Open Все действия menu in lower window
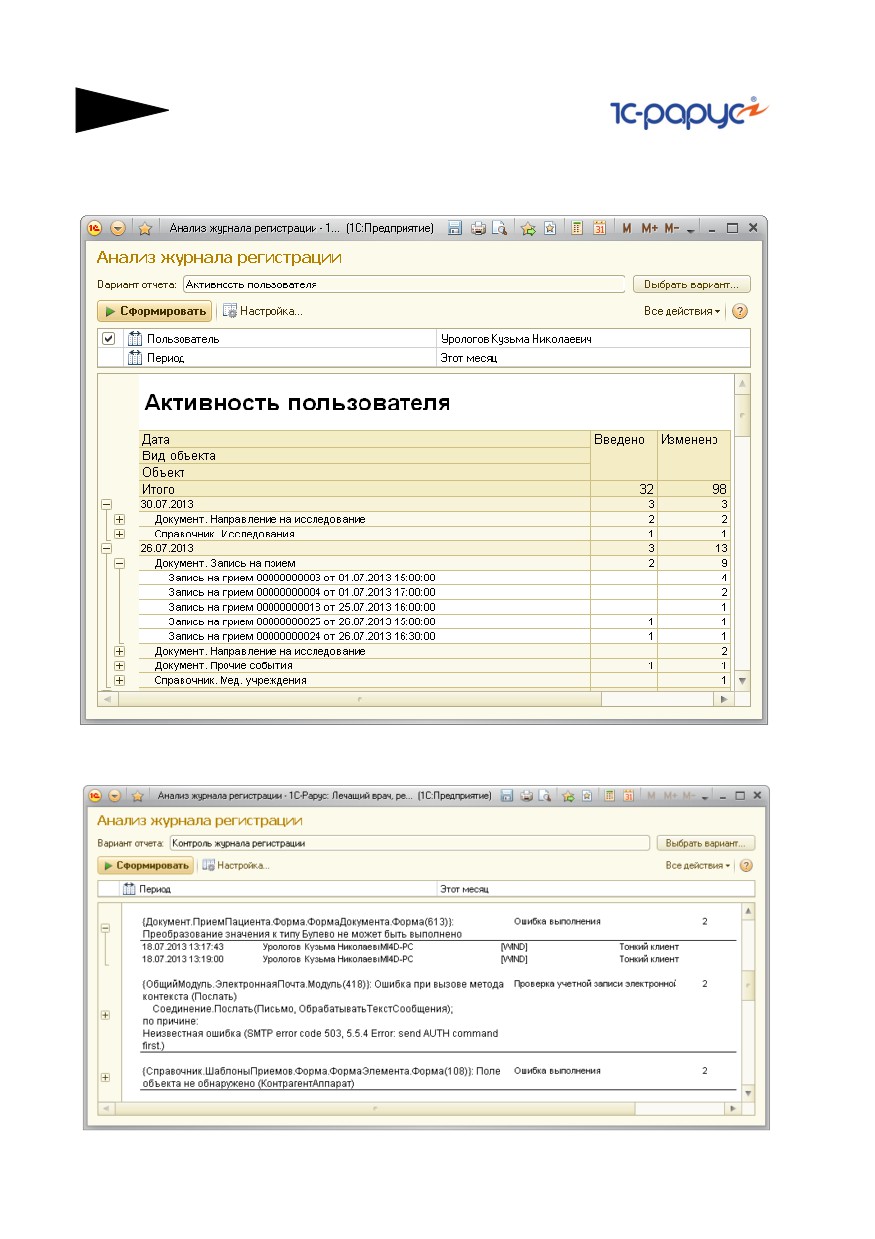The height and width of the screenshot is (1239, 875). point(698,865)
